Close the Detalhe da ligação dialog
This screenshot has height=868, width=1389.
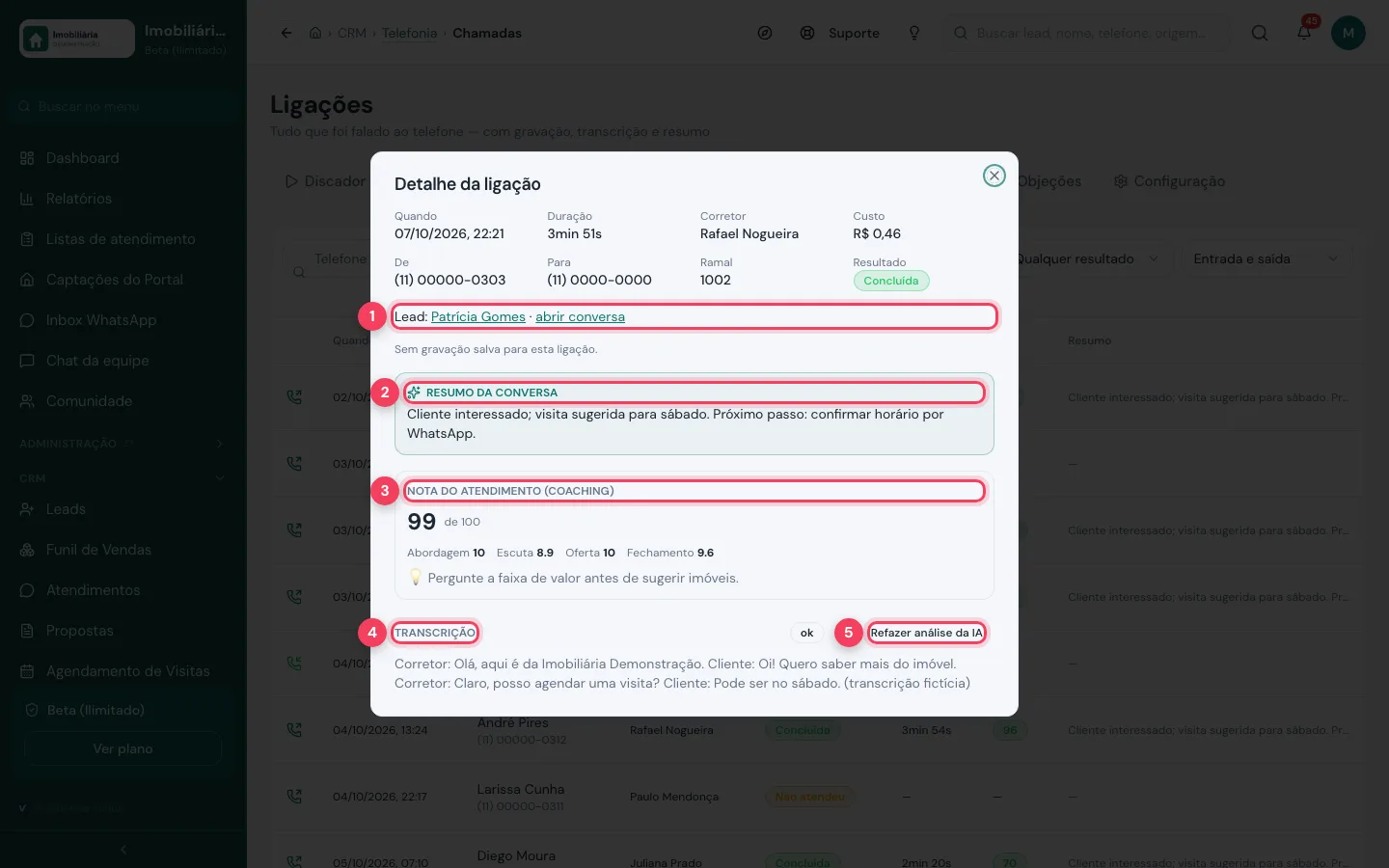994,176
